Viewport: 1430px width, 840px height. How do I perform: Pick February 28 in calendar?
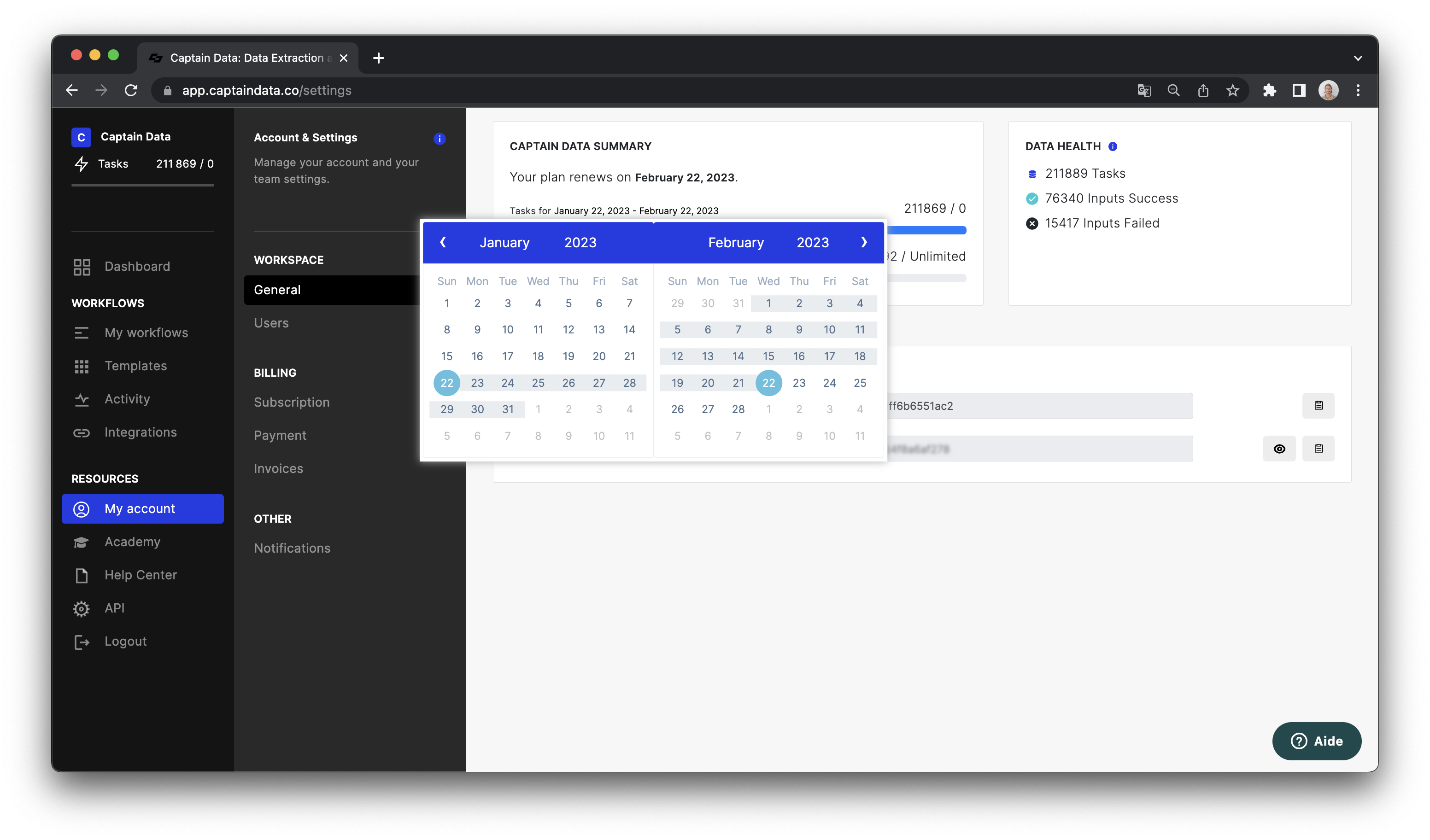tap(738, 409)
